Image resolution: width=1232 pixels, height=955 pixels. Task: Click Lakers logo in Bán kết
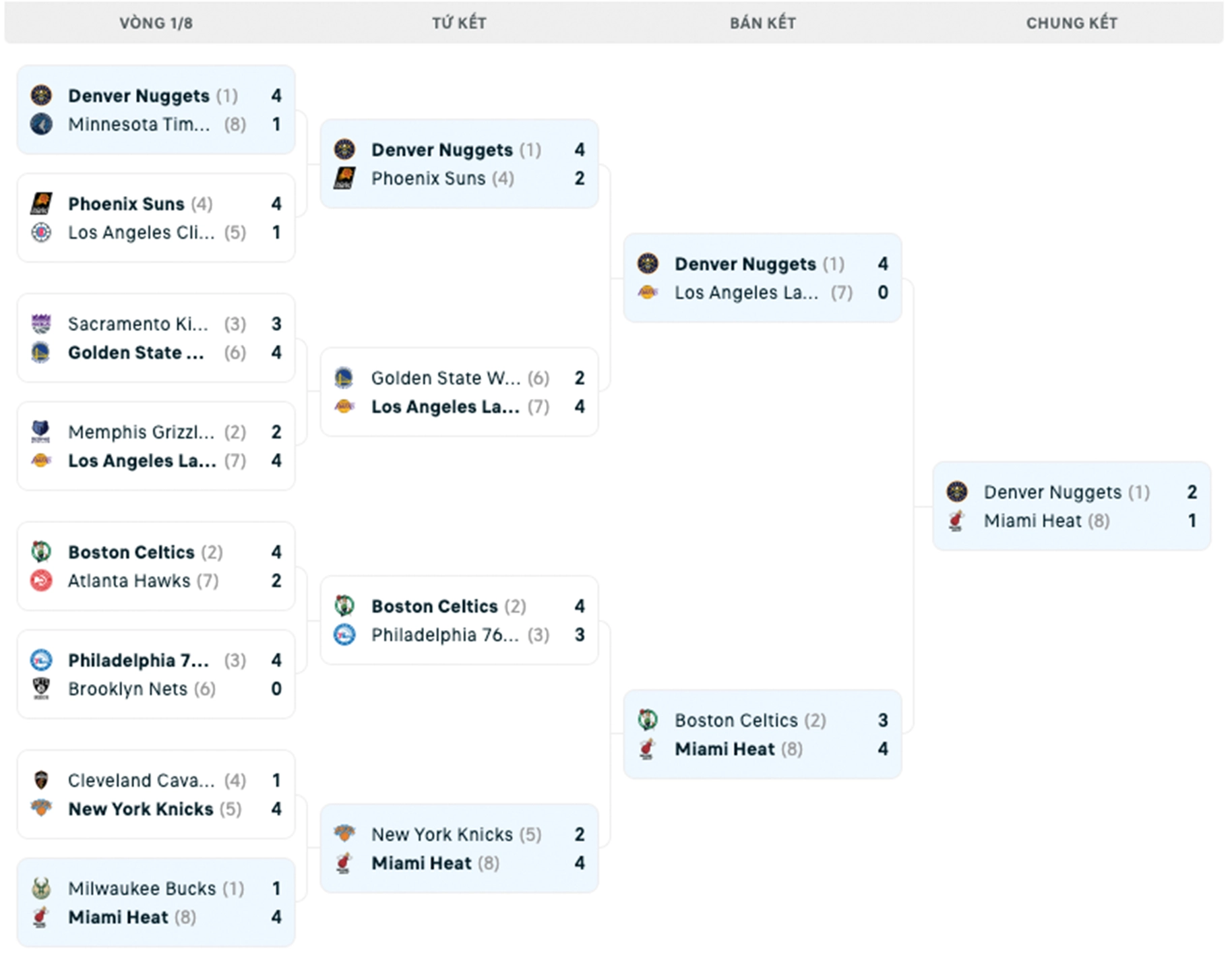coord(648,292)
